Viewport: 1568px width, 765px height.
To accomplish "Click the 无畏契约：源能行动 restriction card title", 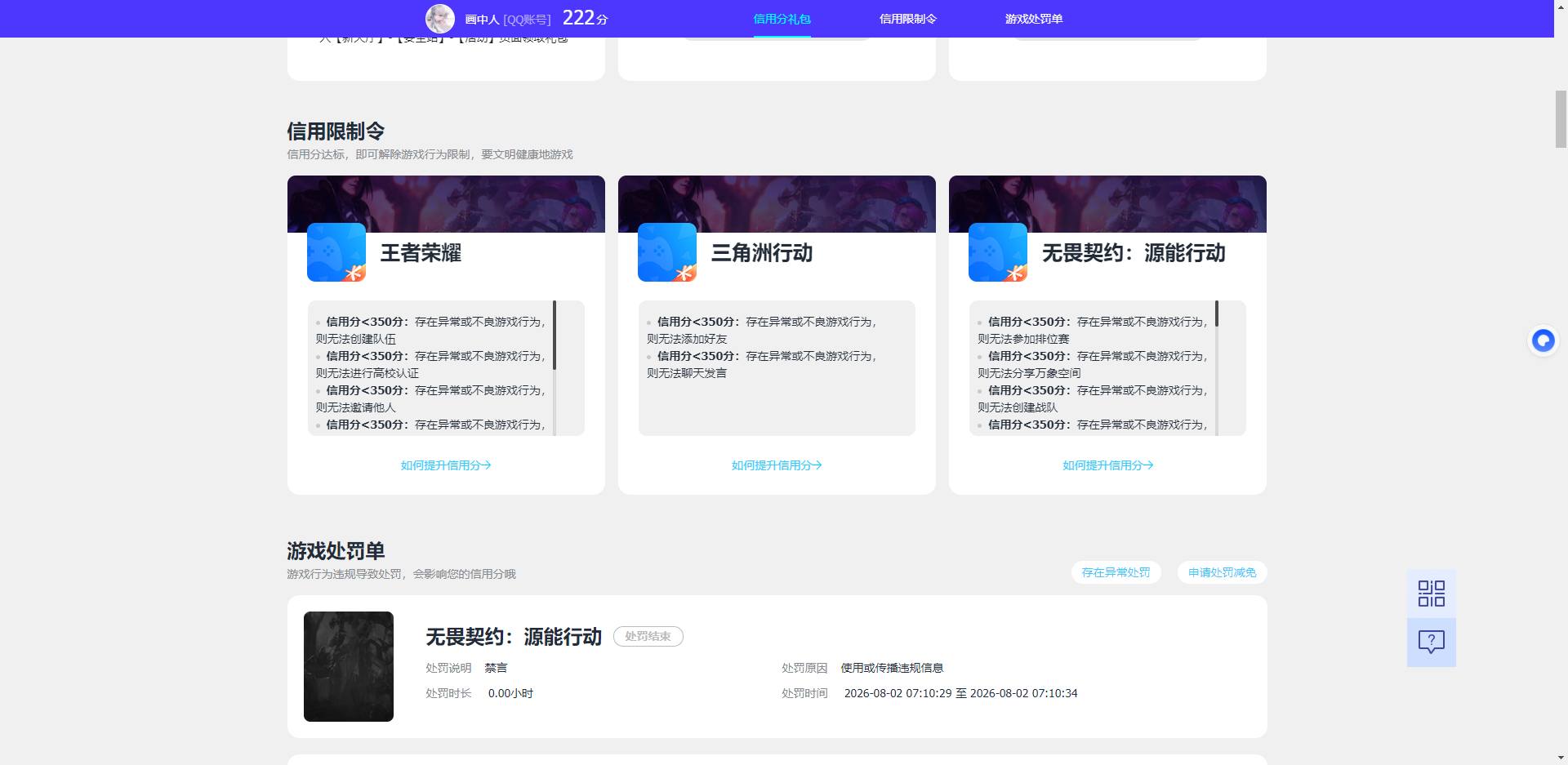I will coord(1134,253).
